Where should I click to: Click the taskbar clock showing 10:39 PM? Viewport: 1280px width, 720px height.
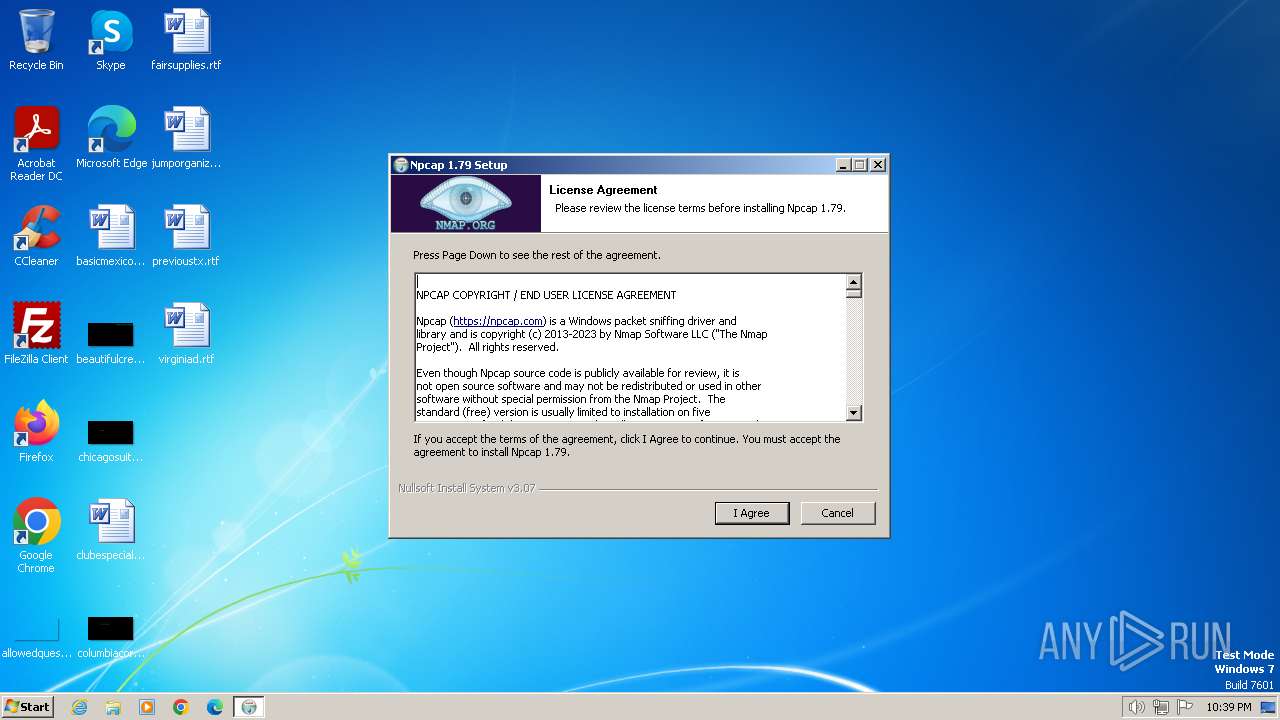click(x=1229, y=707)
